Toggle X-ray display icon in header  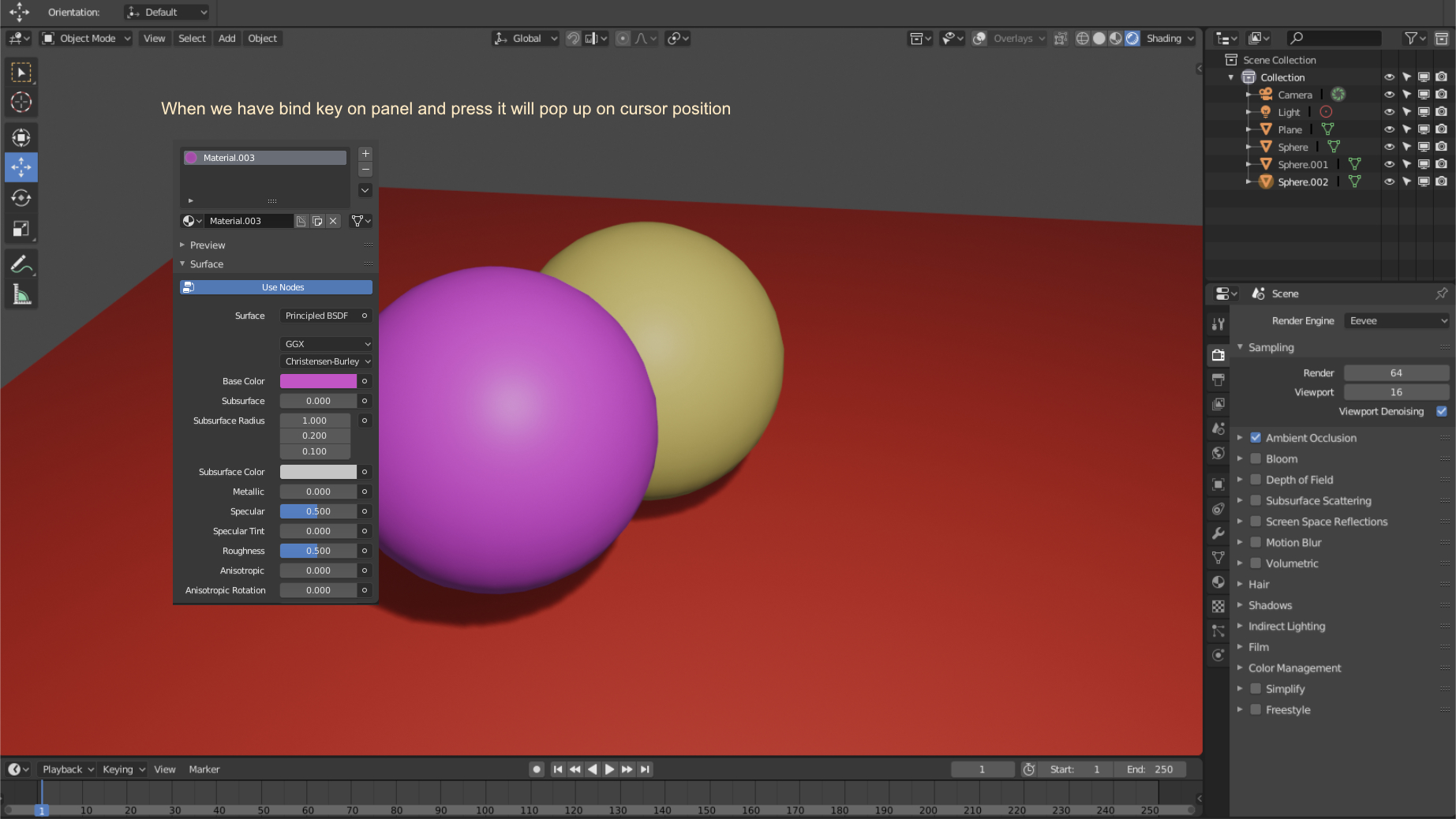[1061, 38]
